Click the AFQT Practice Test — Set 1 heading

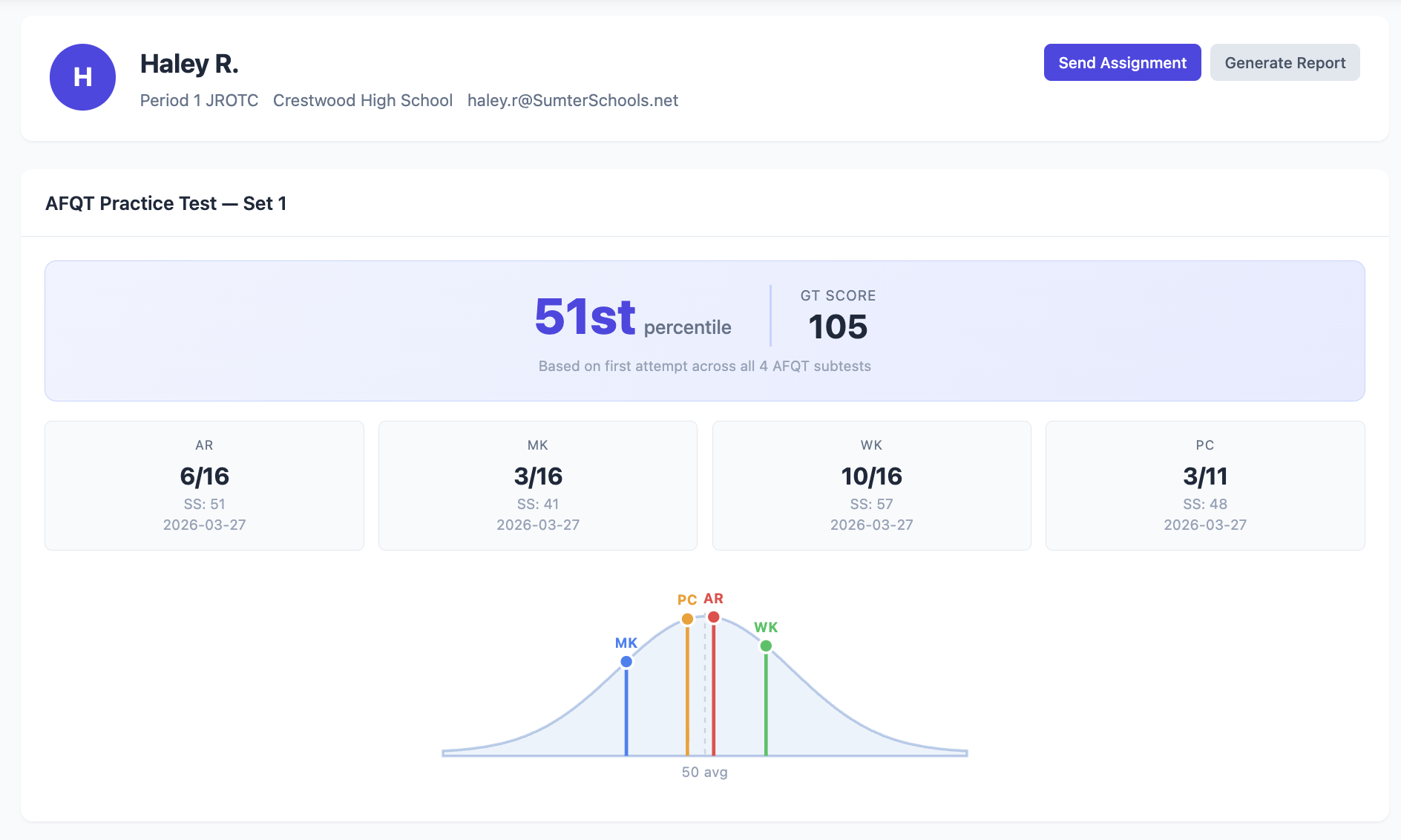(165, 203)
